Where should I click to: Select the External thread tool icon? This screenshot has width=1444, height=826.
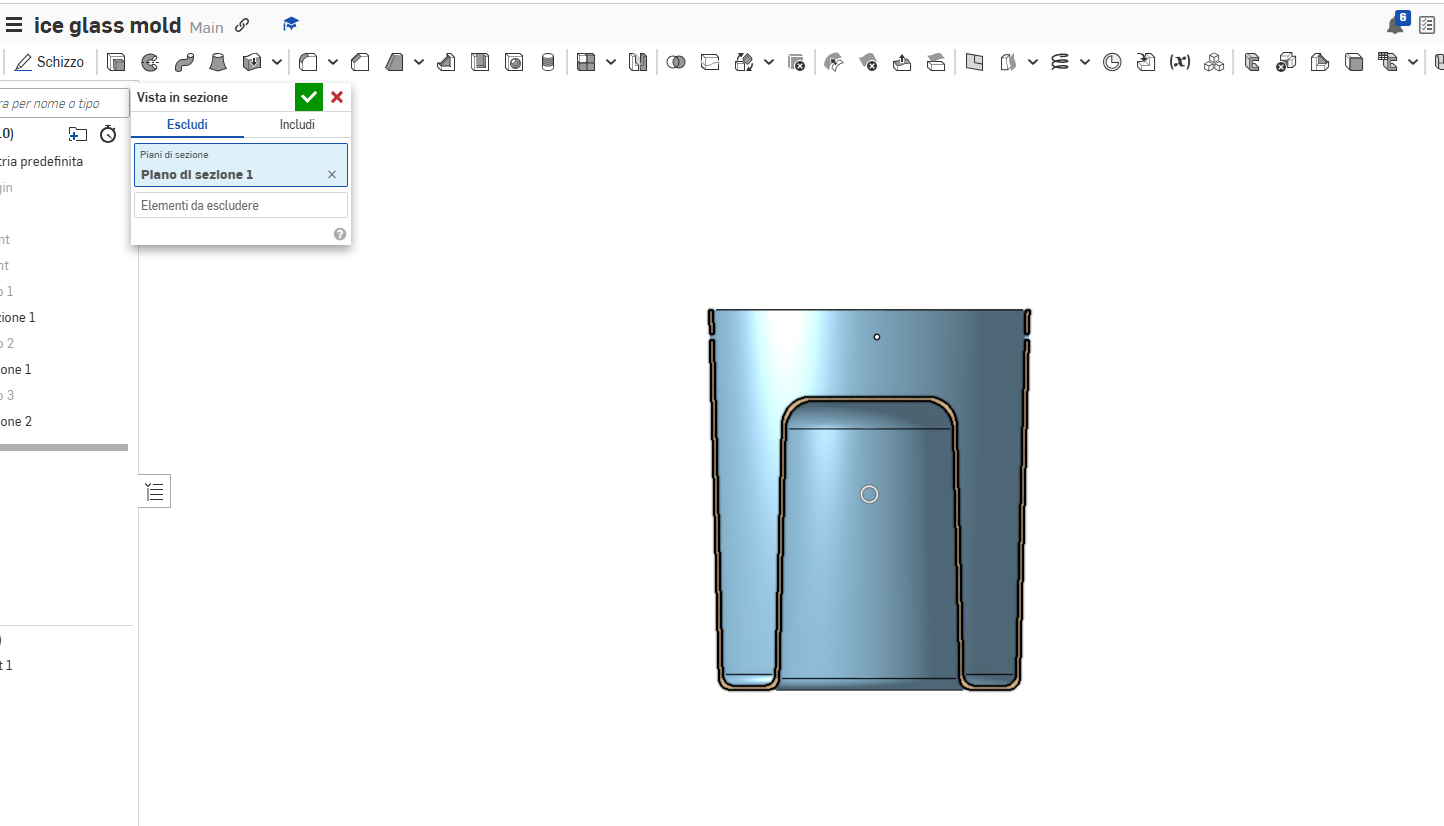[x=547, y=62]
